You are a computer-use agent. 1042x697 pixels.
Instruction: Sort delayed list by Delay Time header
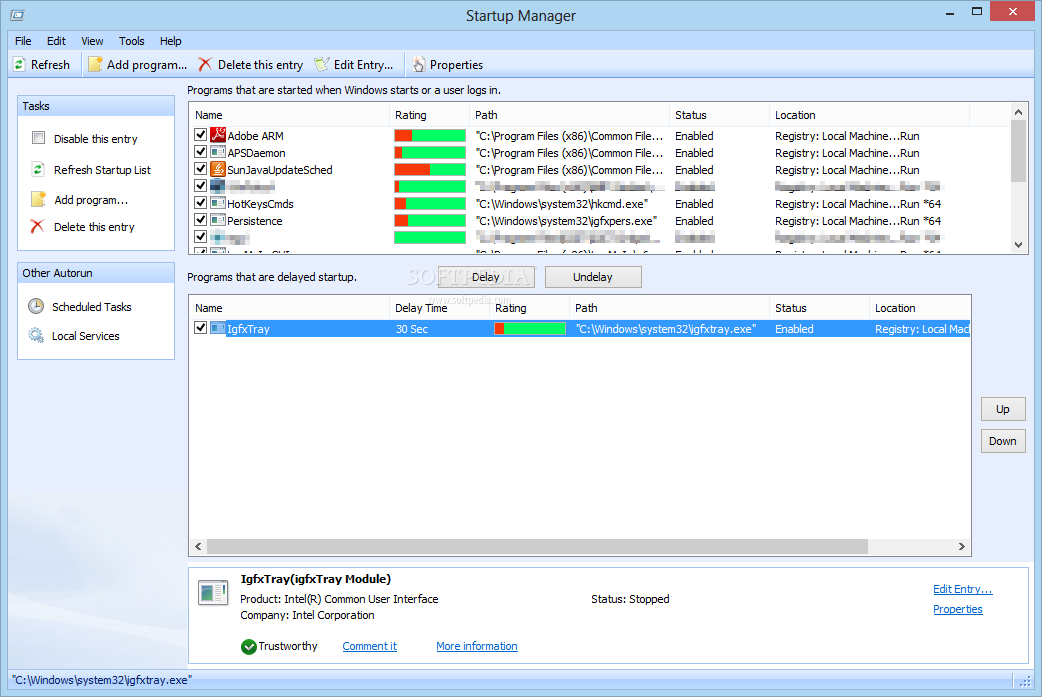pyautogui.click(x=439, y=308)
